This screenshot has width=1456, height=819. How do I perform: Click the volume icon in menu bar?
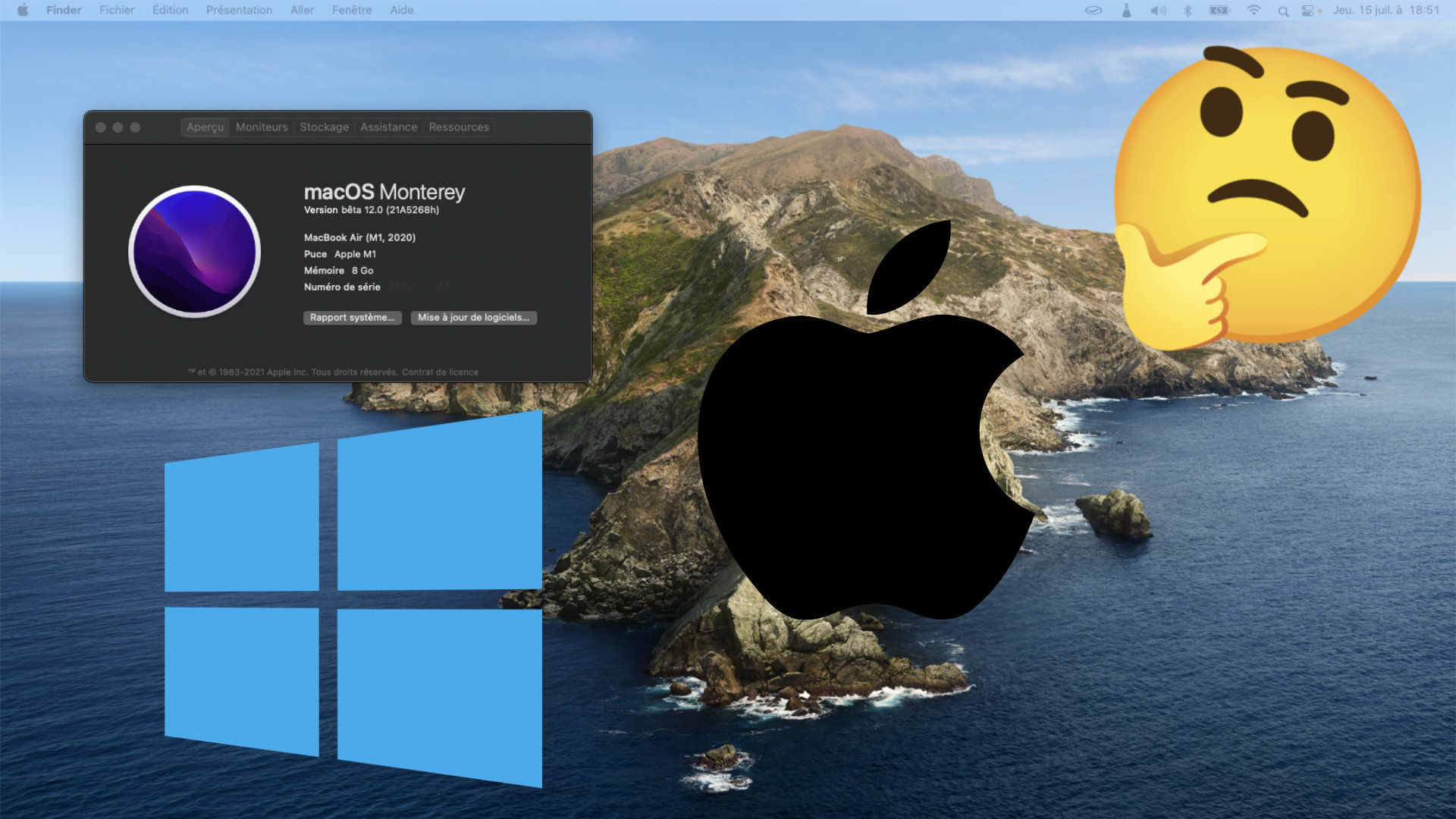pyautogui.click(x=1158, y=11)
